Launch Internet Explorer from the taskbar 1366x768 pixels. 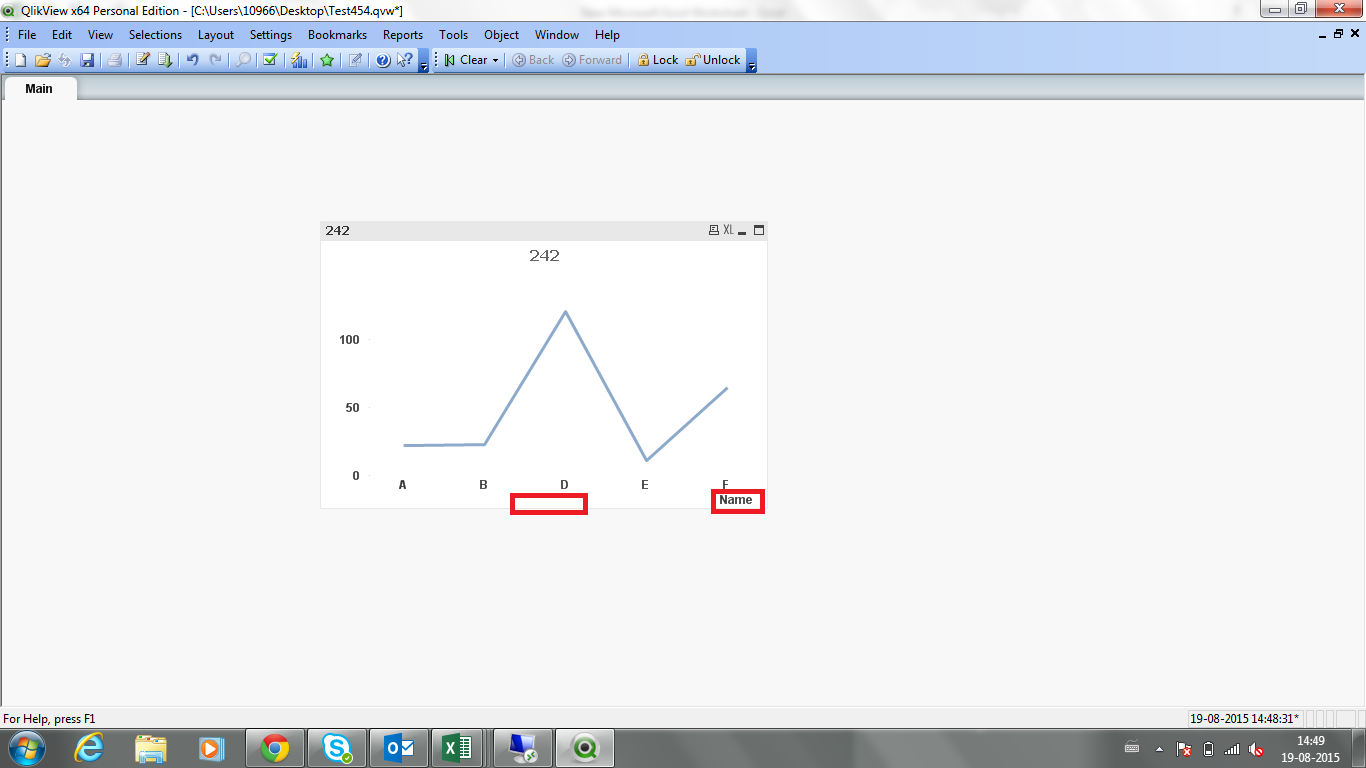(x=90, y=748)
